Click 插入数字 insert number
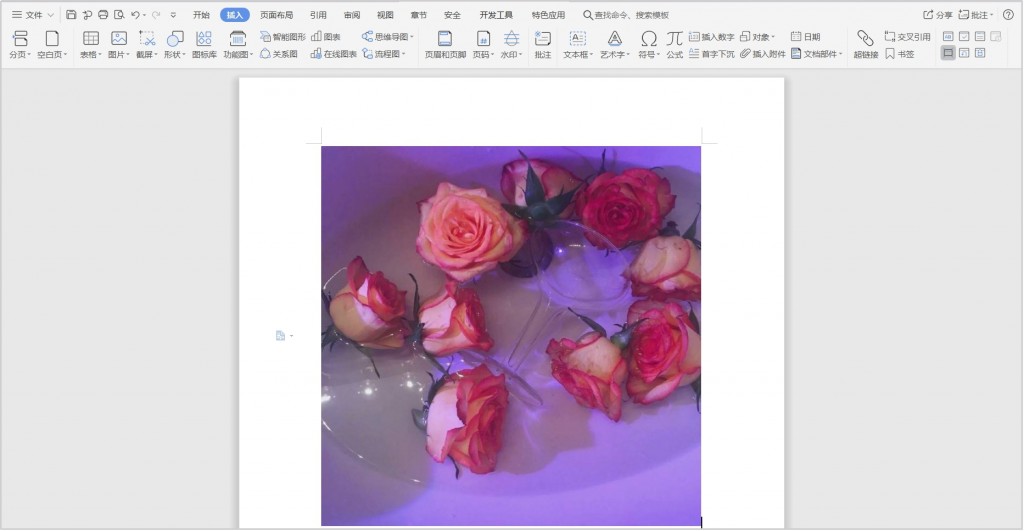Viewport: 1024px width, 531px height. (x=711, y=37)
